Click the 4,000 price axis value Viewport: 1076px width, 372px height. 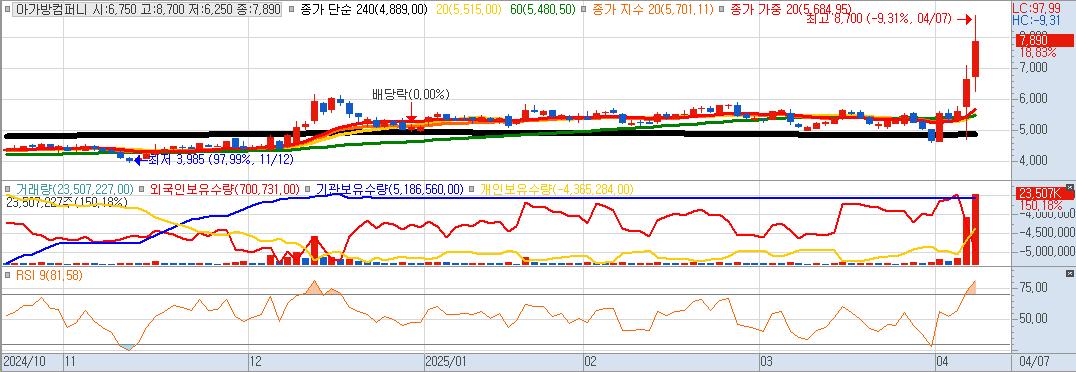pos(1033,160)
